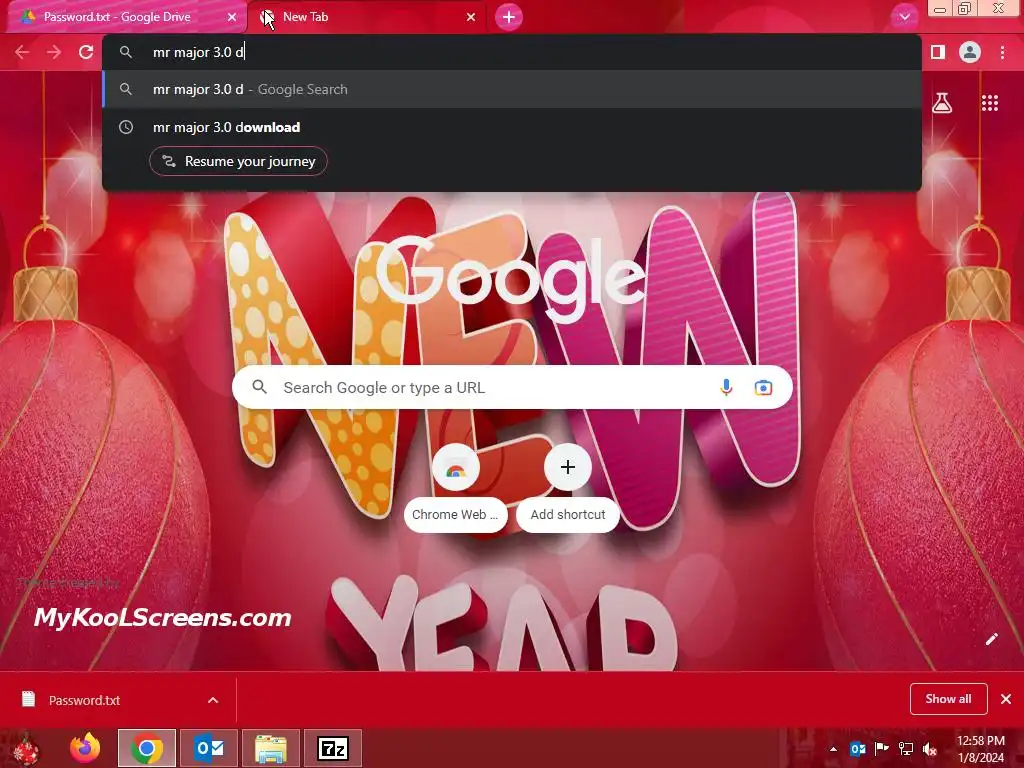Customize this page with the pencil icon
The image size is (1024, 768).
coord(991,639)
